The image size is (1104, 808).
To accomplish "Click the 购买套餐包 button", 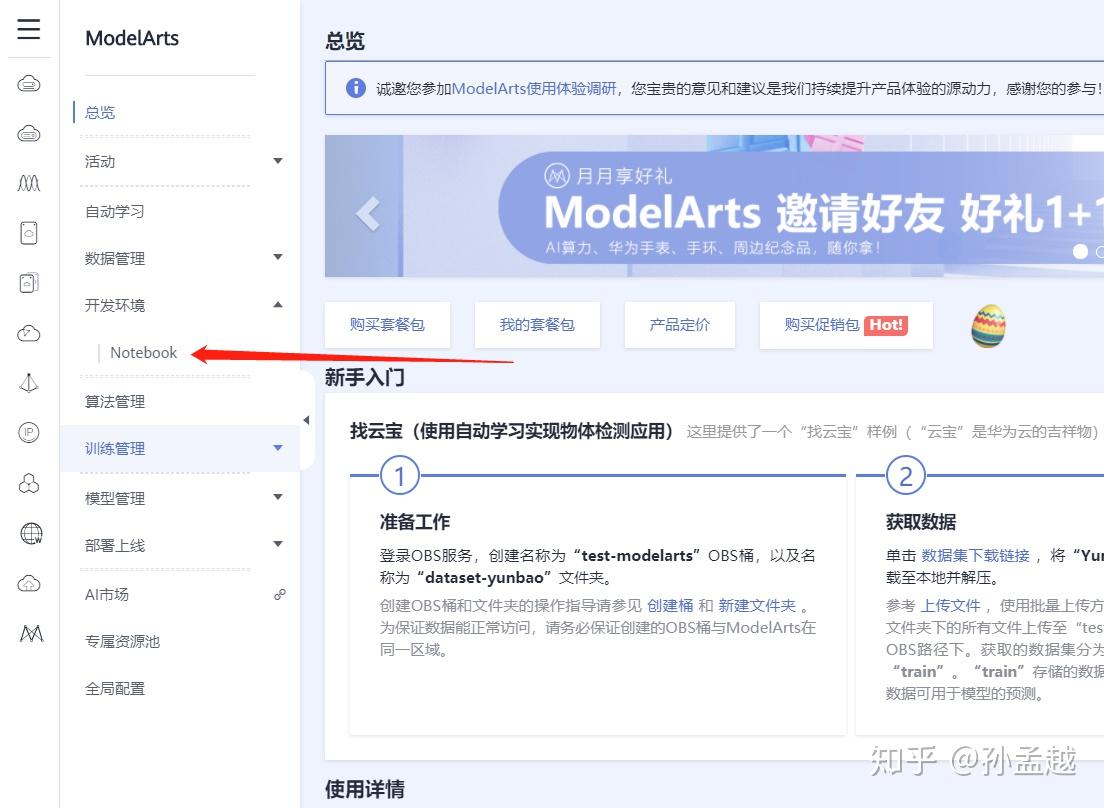I will tap(387, 324).
